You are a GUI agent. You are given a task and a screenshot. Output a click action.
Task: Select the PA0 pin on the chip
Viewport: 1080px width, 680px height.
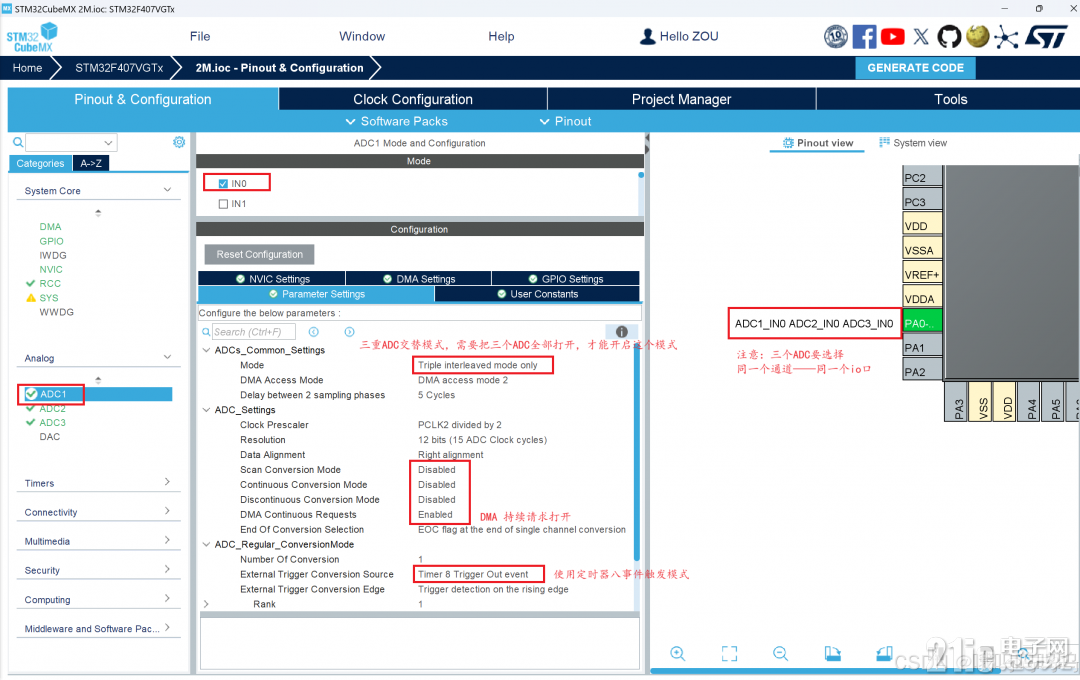pyautogui.click(x=922, y=323)
